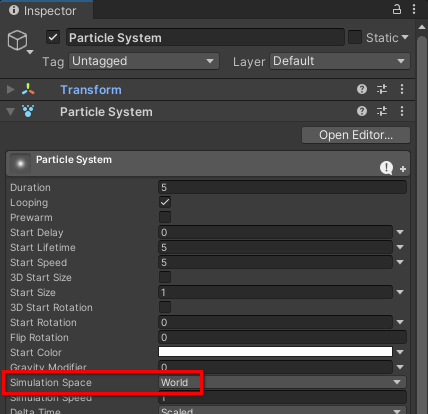428x414 pixels.
Task: Open Transform presets icon
Action: coord(382,89)
